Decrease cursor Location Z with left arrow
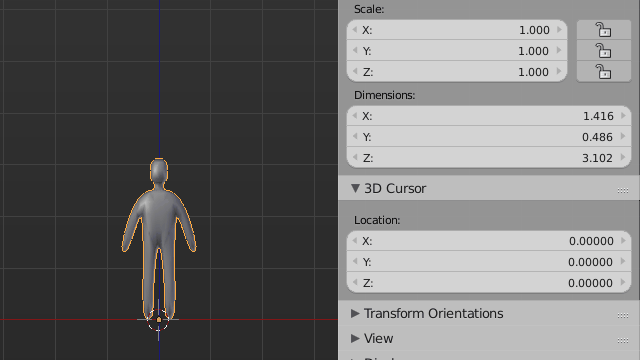This screenshot has width=640, height=360. [355, 282]
